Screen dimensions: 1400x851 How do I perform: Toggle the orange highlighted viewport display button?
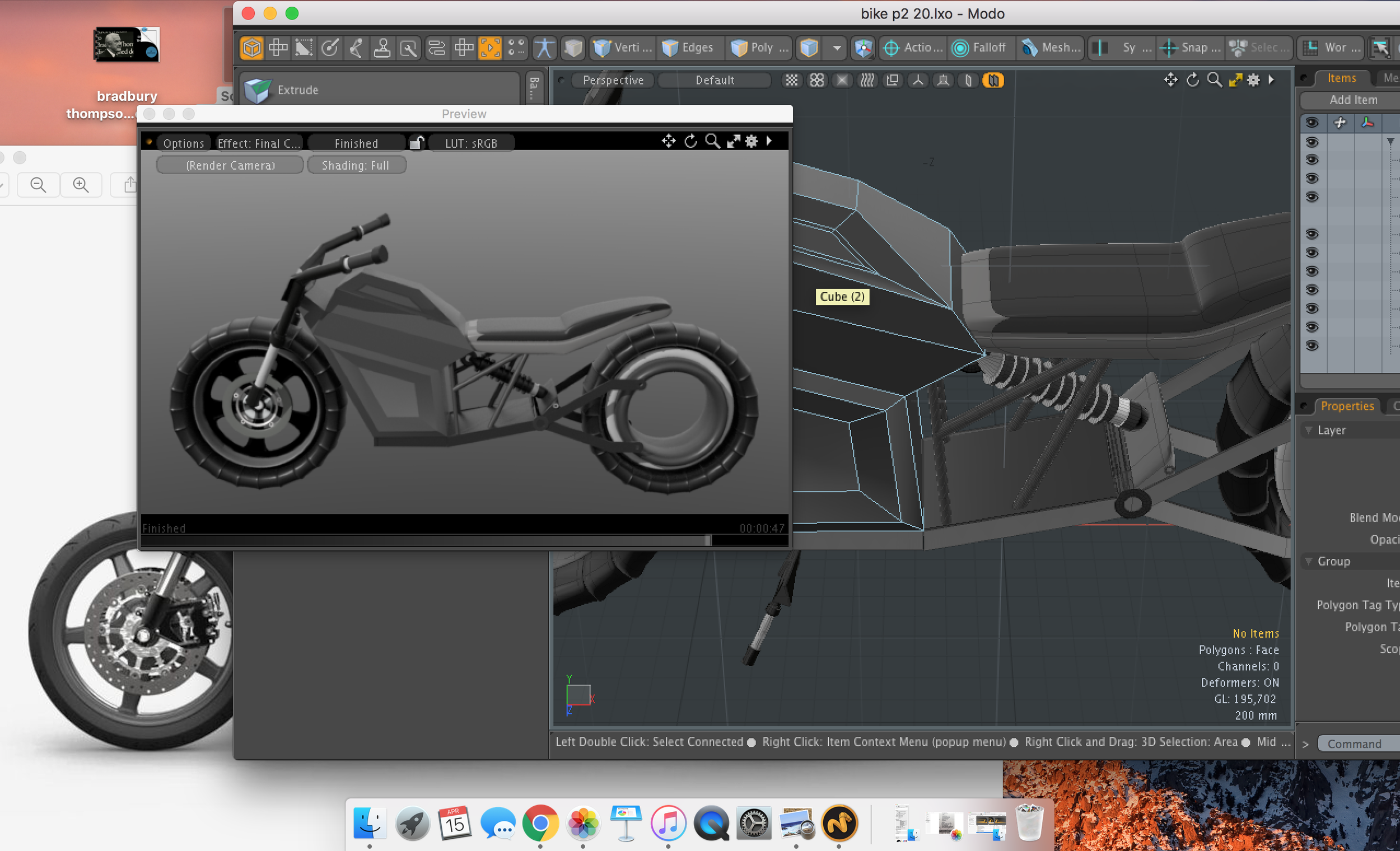pyautogui.click(x=993, y=80)
